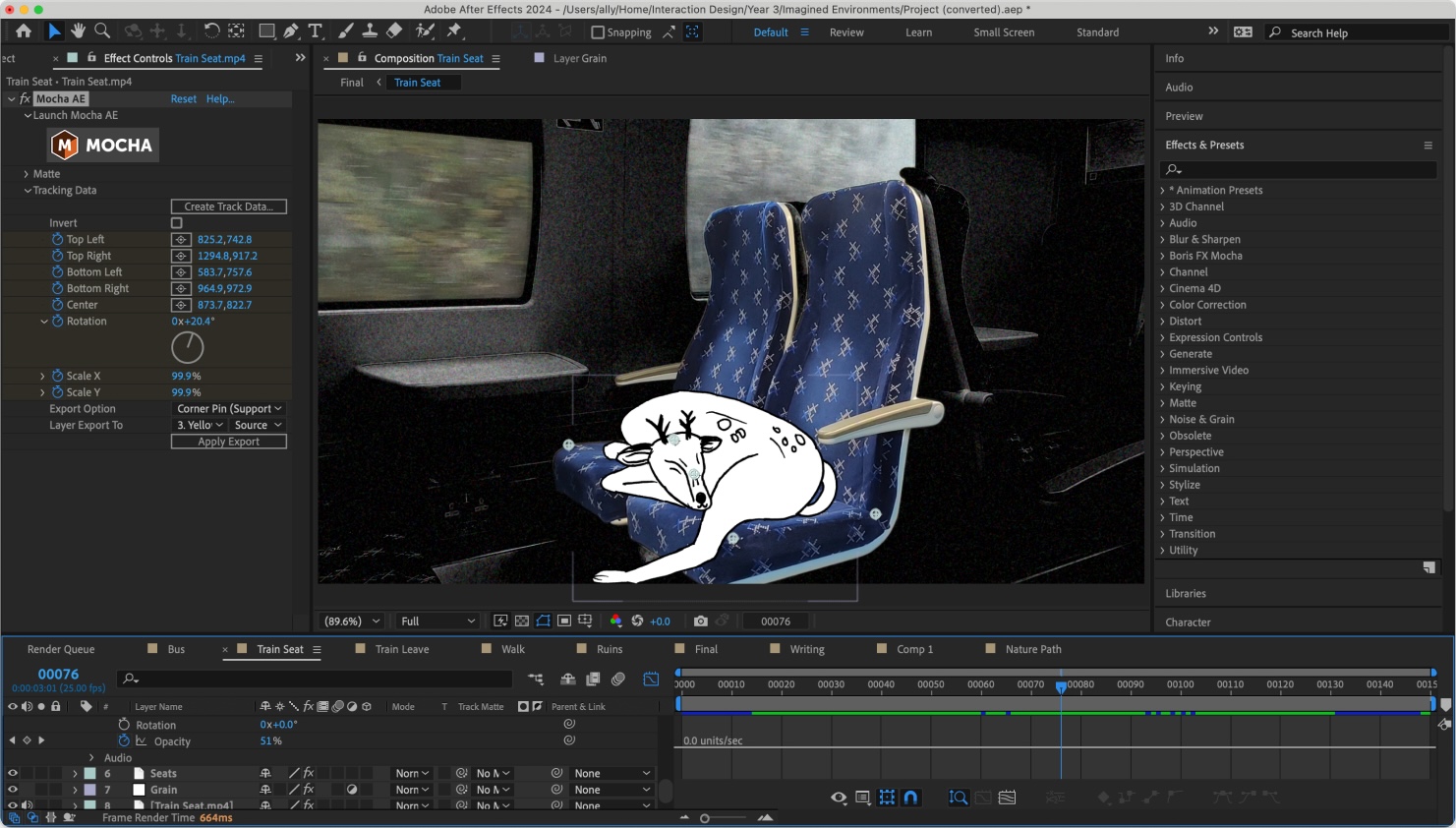The height and width of the screenshot is (828, 1456).
Task: Enable the Snapping checkbox
Action: click(x=597, y=32)
